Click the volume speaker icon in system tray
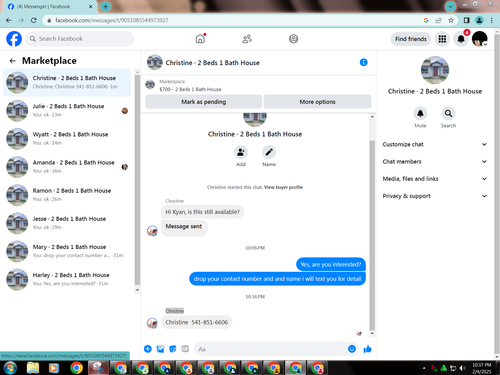 click(x=462, y=368)
